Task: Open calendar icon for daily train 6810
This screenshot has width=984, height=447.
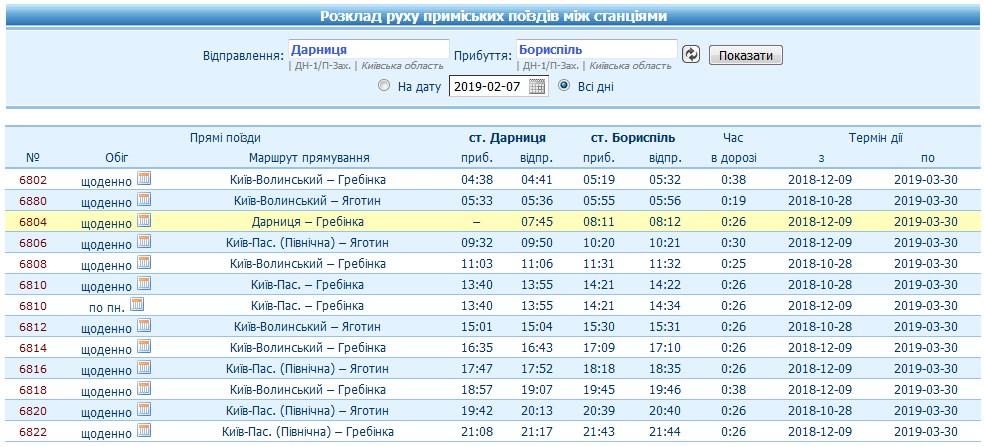Action: coord(144,284)
